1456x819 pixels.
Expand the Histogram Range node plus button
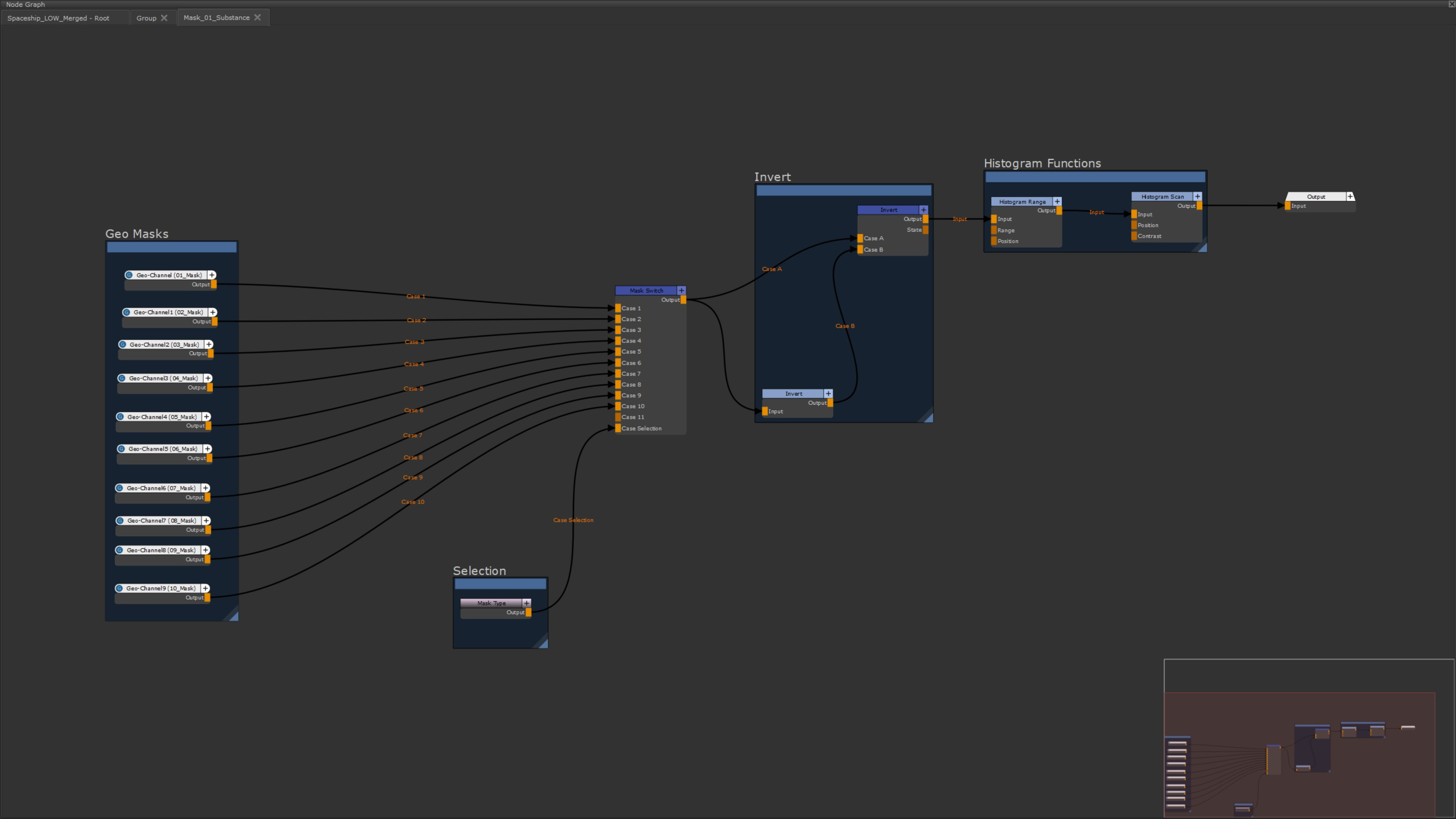click(x=1058, y=202)
